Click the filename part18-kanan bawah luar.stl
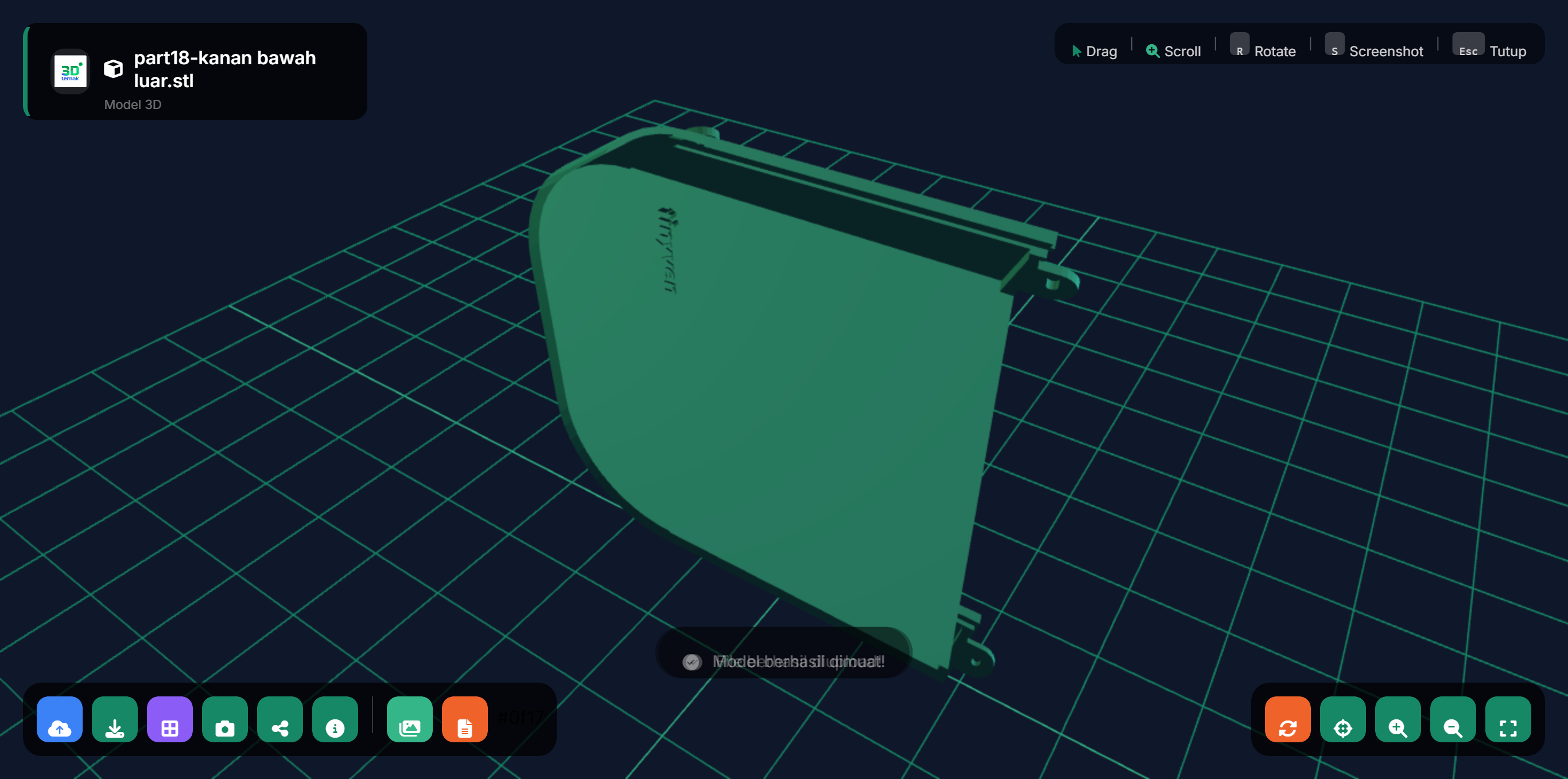The height and width of the screenshot is (779, 1568). (x=224, y=69)
